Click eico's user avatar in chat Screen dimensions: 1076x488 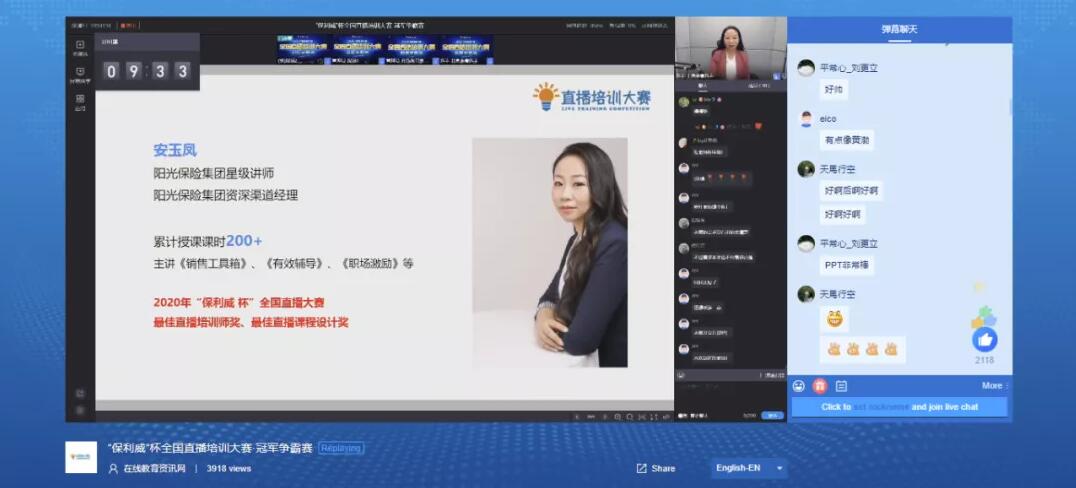click(x=806, y=119)
